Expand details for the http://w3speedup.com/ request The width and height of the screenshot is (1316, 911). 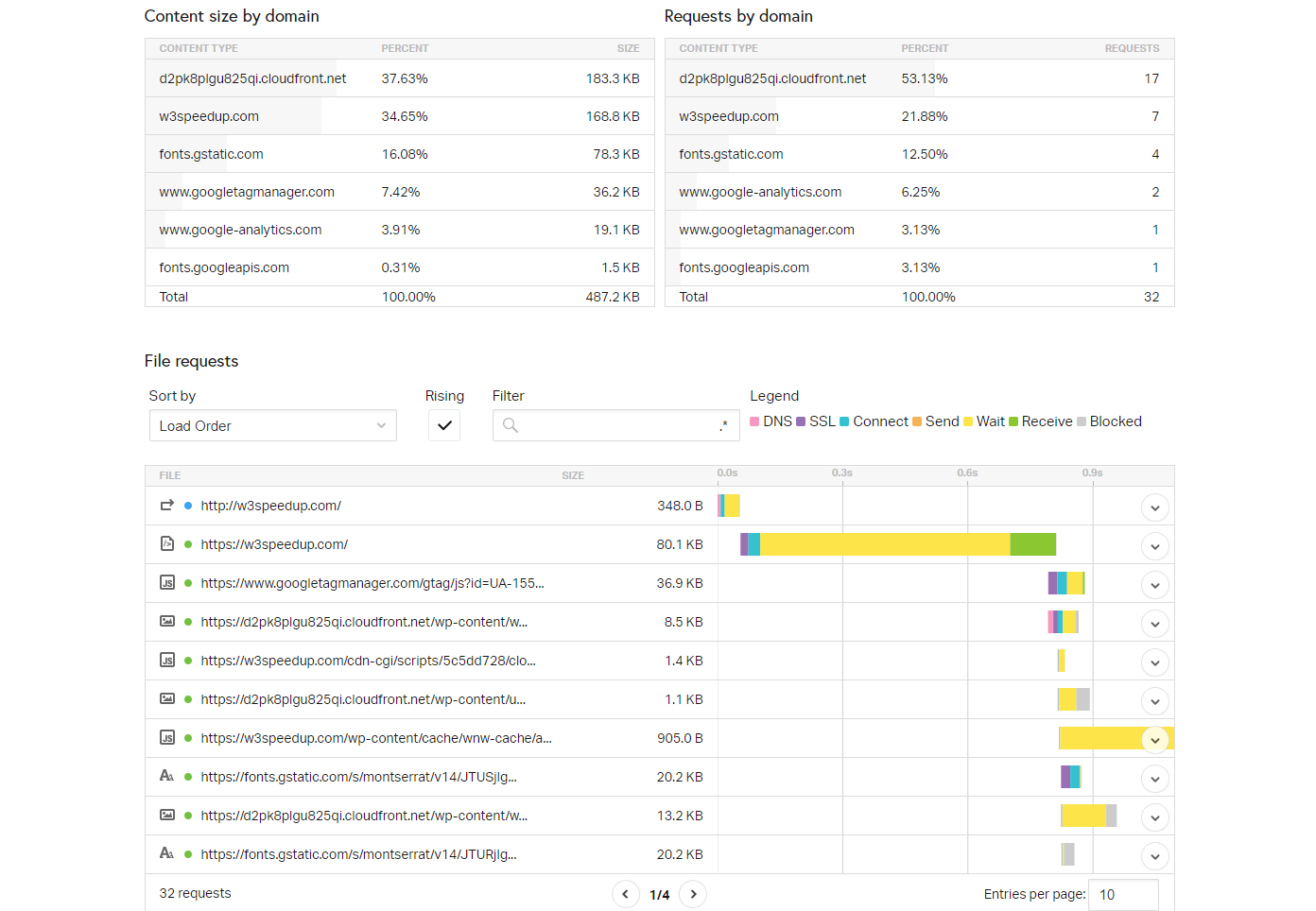click(x=1154, y=507)
